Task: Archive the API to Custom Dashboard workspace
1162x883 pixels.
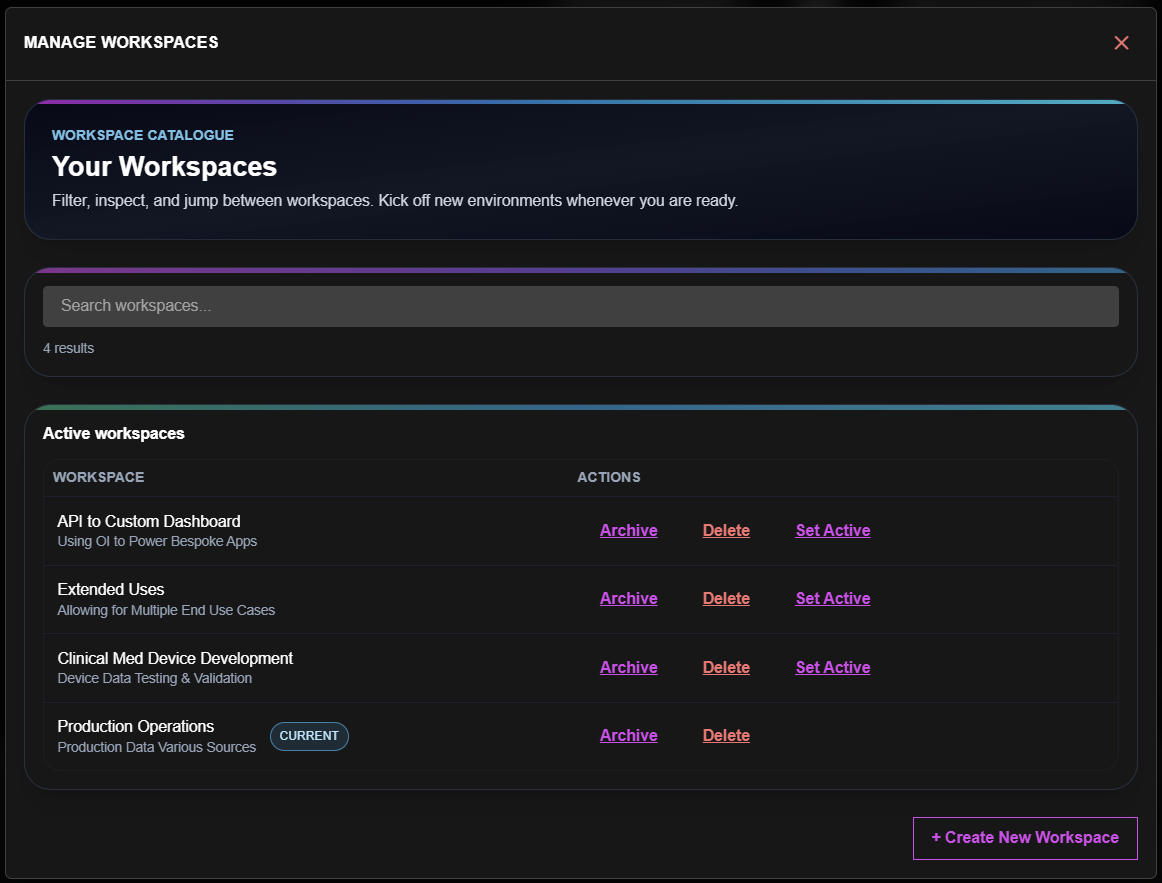Action: point(628,530)
